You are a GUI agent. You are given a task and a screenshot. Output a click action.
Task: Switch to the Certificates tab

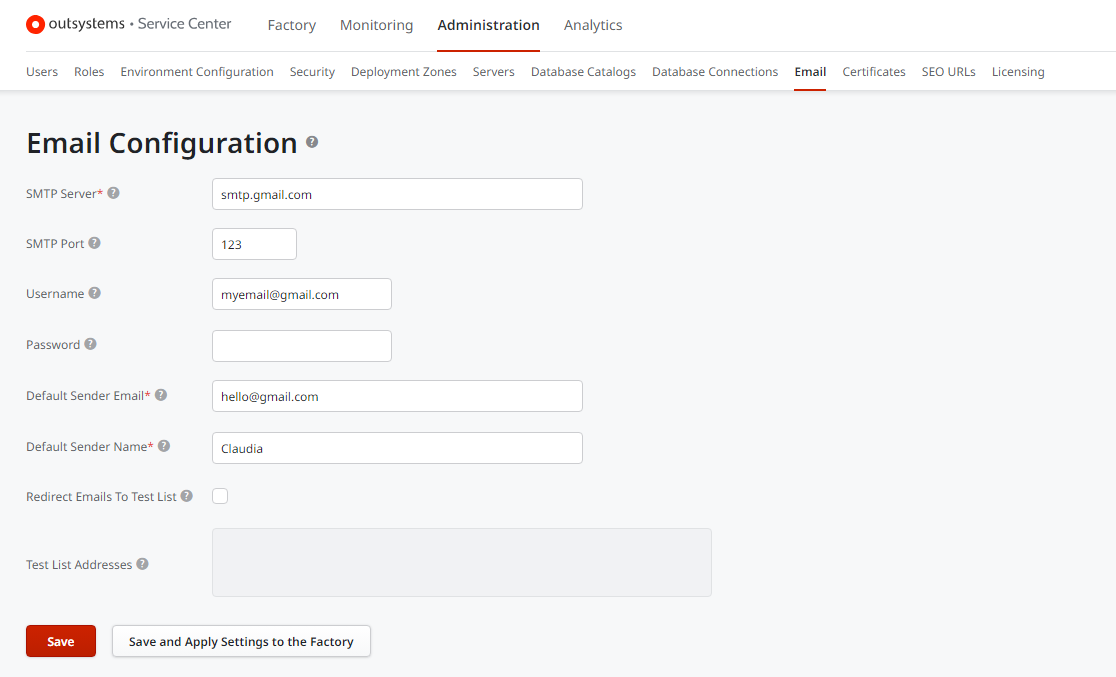[874, 72]
